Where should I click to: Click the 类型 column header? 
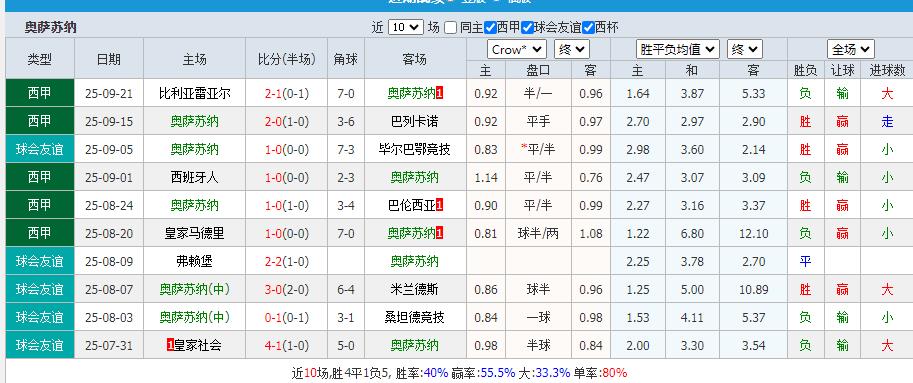click(40, 59)
